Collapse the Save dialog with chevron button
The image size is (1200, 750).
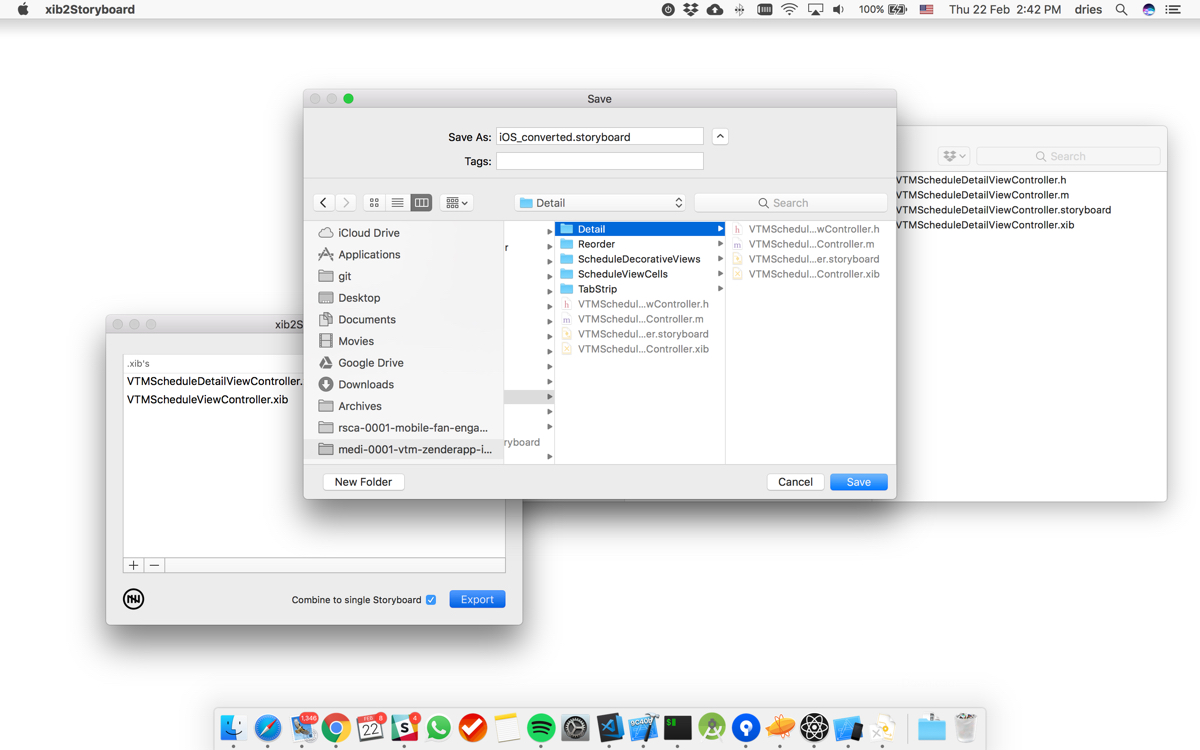click(x=720, y=136)
